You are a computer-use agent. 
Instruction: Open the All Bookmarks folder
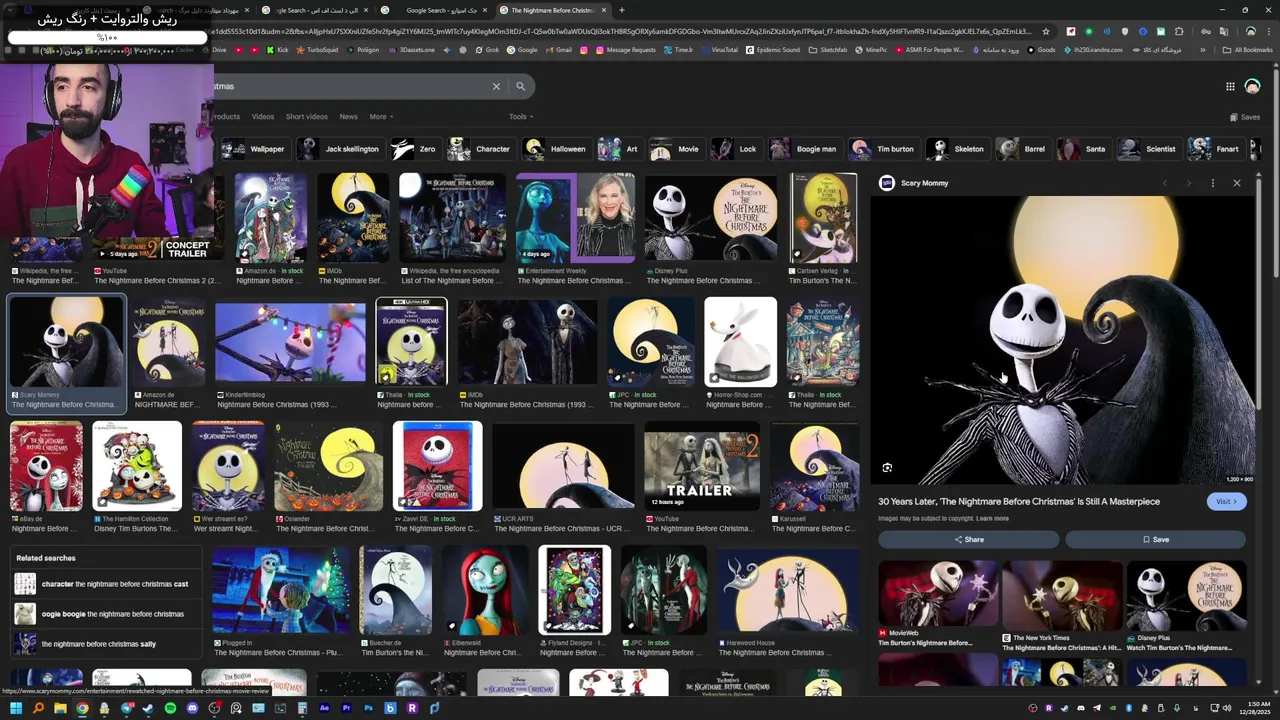tap(1248, 50)
